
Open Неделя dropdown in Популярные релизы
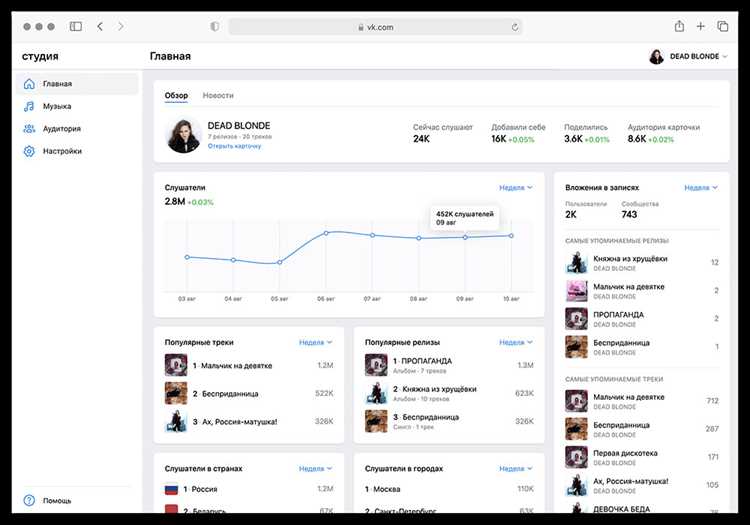coord(516,342)
